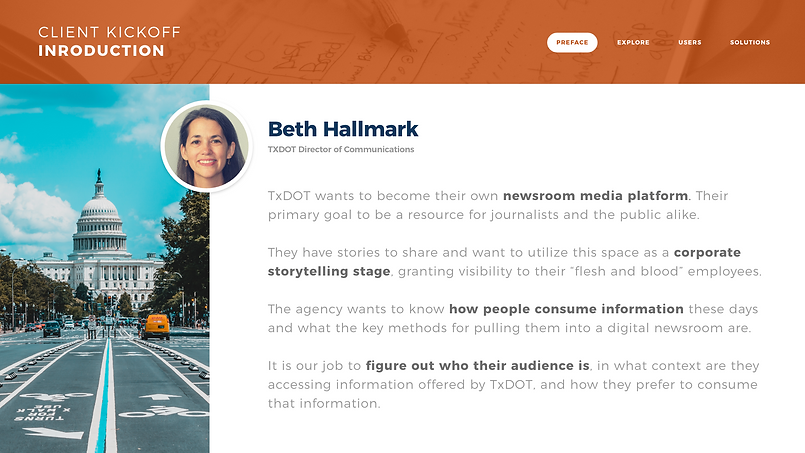Click bold phrase 'newsroom media platform'

click(x=596, y=196)
